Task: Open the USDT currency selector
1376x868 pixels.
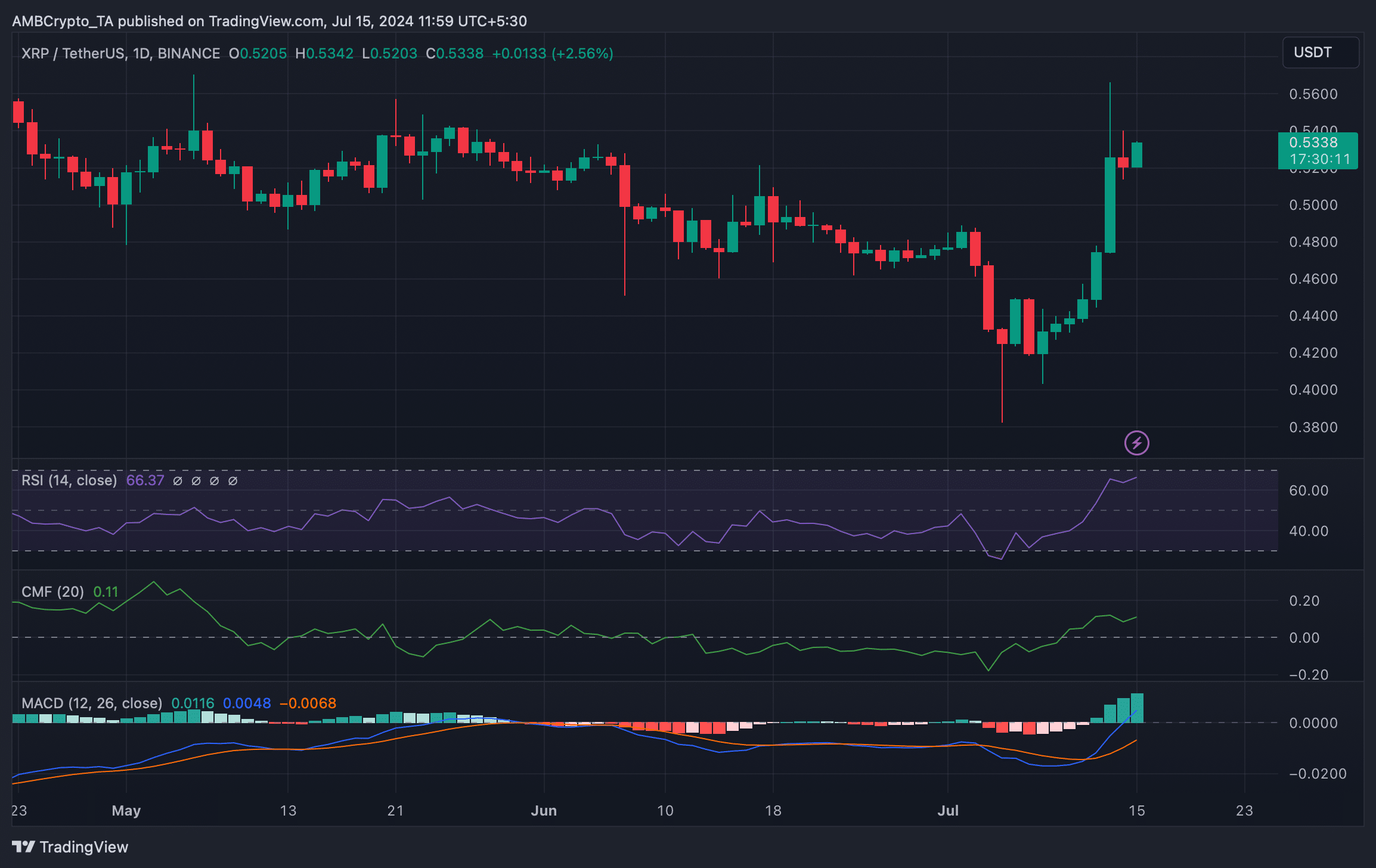Action: coord(1321,52)
